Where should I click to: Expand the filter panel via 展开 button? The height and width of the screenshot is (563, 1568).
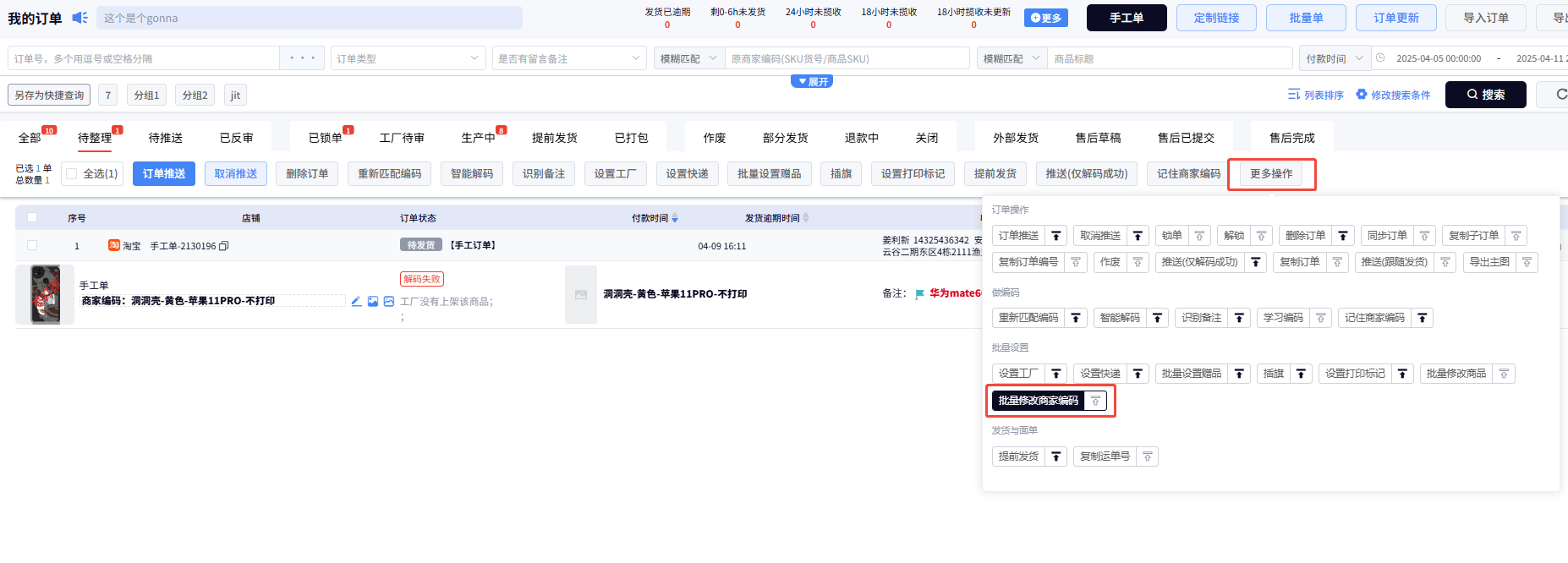coord(812,81)
